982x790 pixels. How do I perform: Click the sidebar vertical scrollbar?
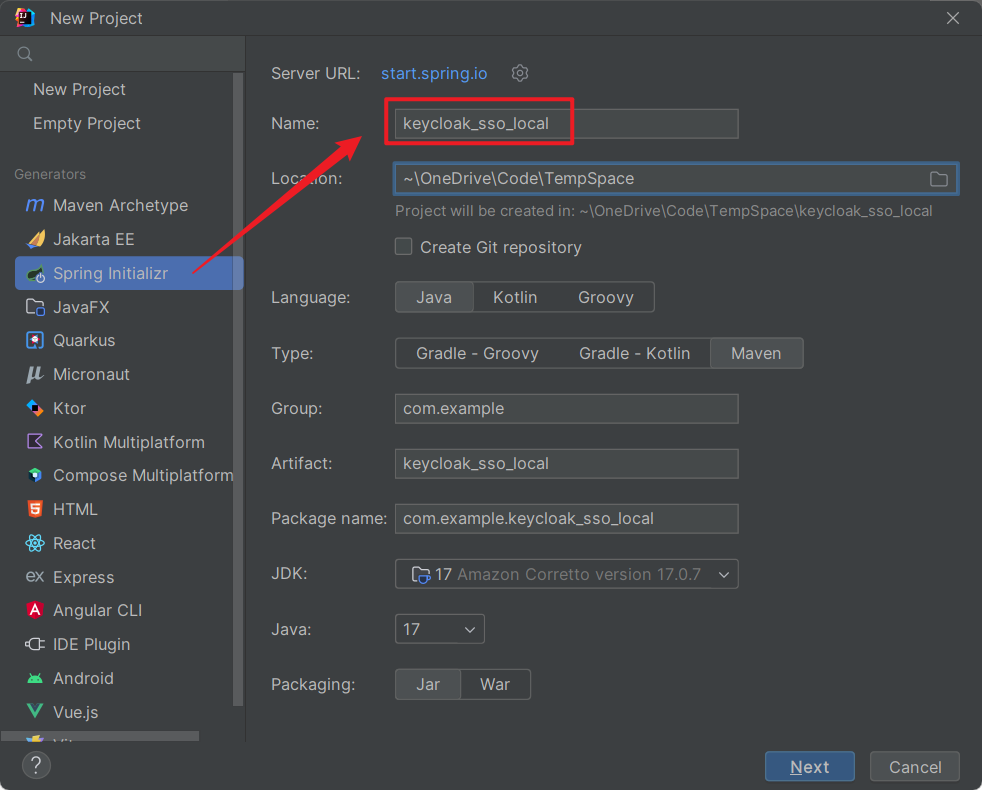tap(238, 388)
